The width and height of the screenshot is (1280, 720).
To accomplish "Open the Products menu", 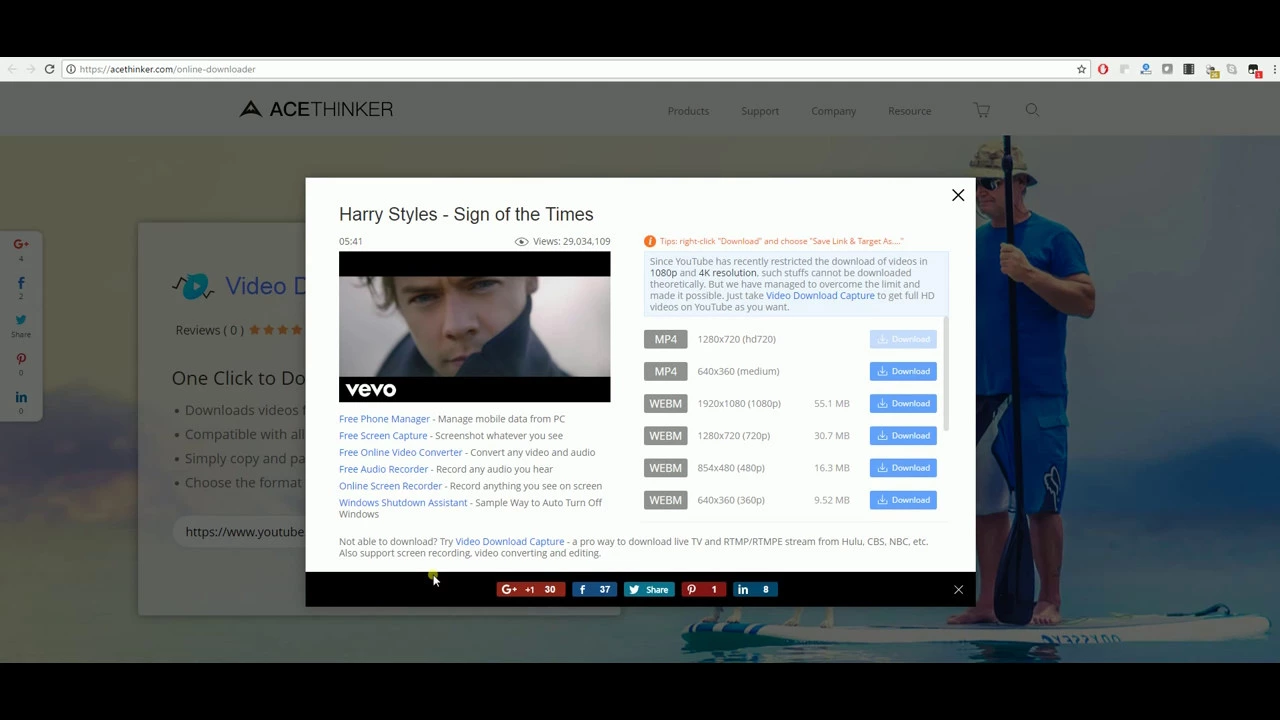I will [688, 111].
